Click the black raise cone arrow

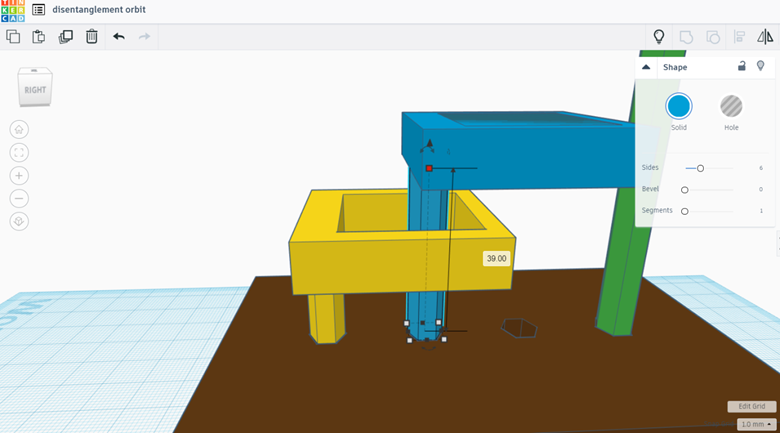(x=429, y=143)
